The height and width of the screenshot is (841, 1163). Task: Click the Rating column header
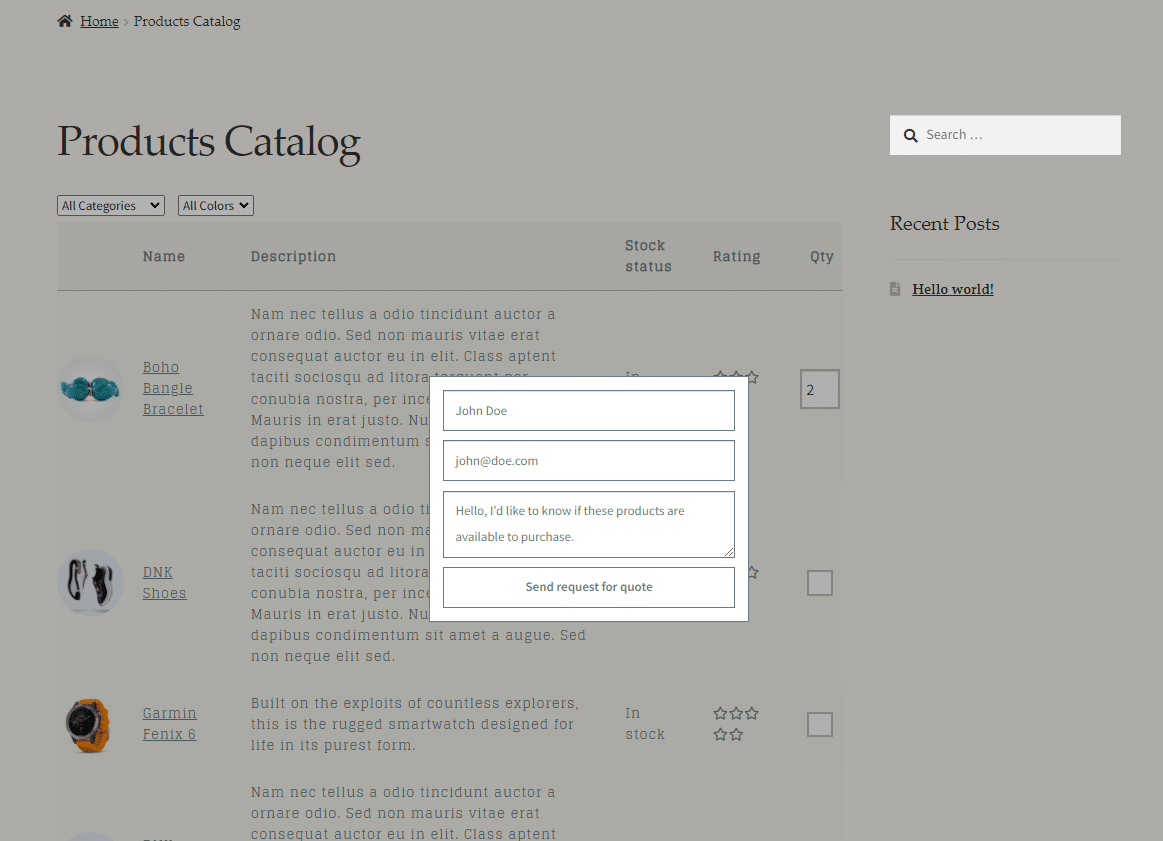(737, 256)
